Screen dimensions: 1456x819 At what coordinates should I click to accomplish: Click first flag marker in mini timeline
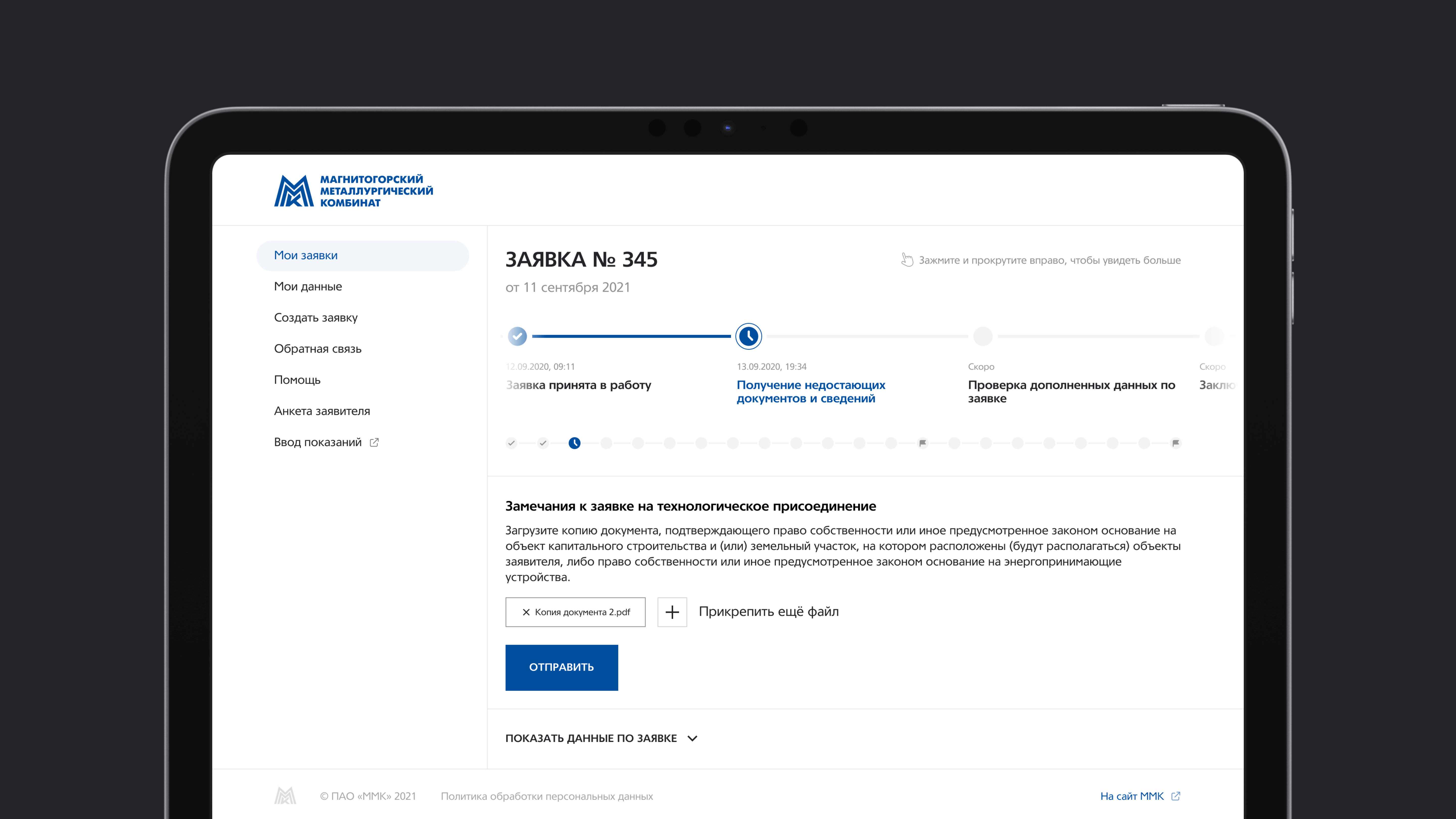point(922,443)
